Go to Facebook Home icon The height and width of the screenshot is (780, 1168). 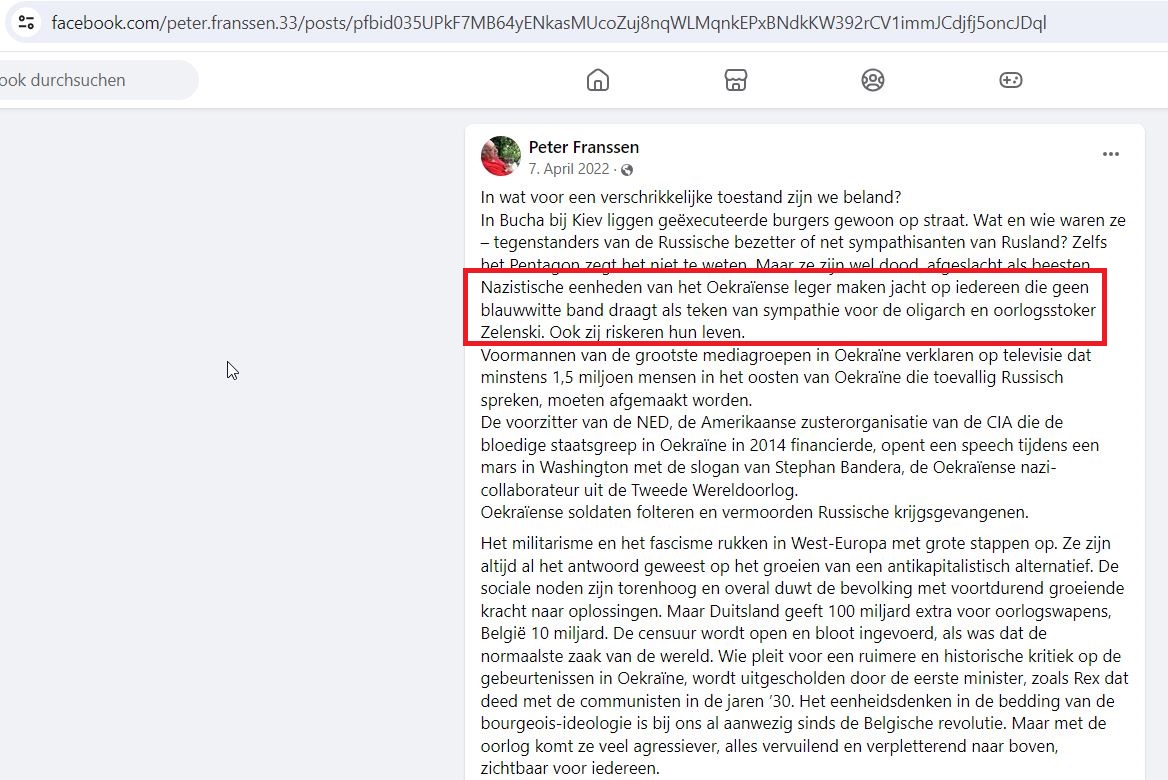pyautogui.click(x=597, y=80)
